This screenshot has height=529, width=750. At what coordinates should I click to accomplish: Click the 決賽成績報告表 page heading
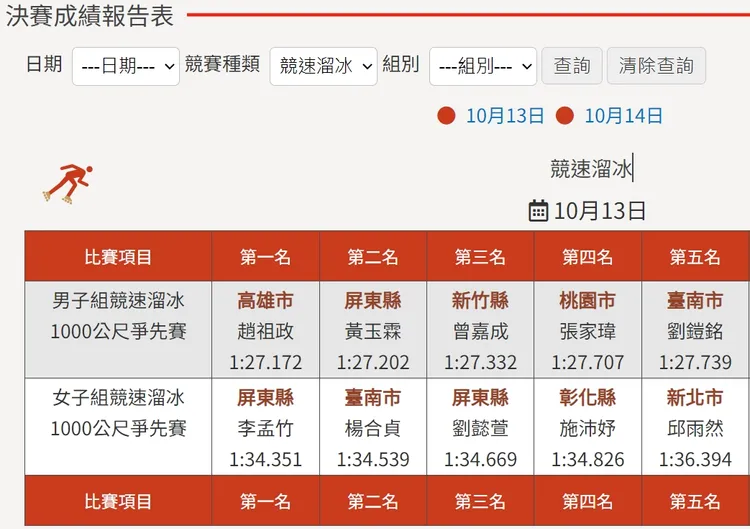[x=89, y=16]
